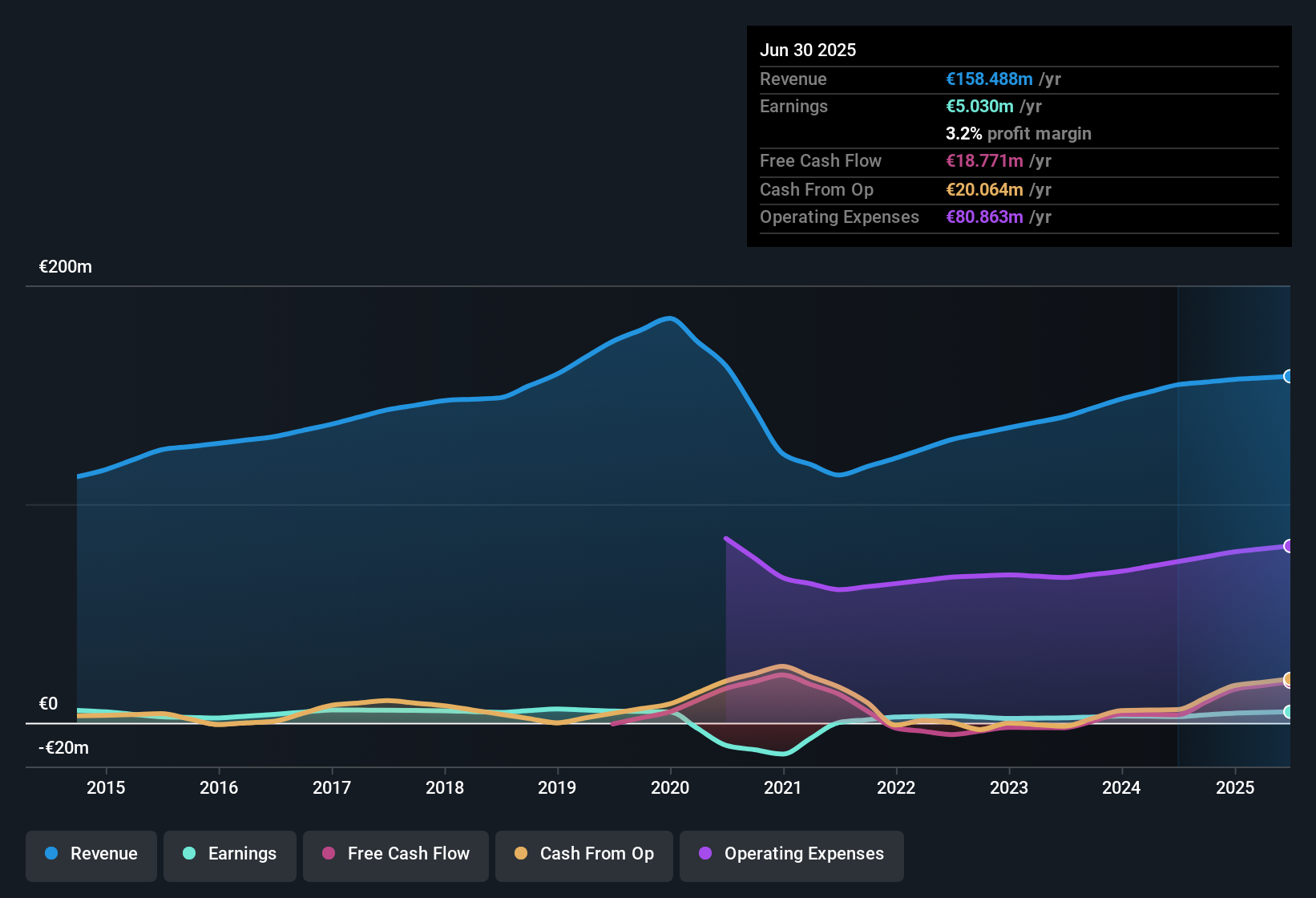The image size is (1316, 898).
Task: Toggle the Revenue series visibility
Action: pos(91,855)
